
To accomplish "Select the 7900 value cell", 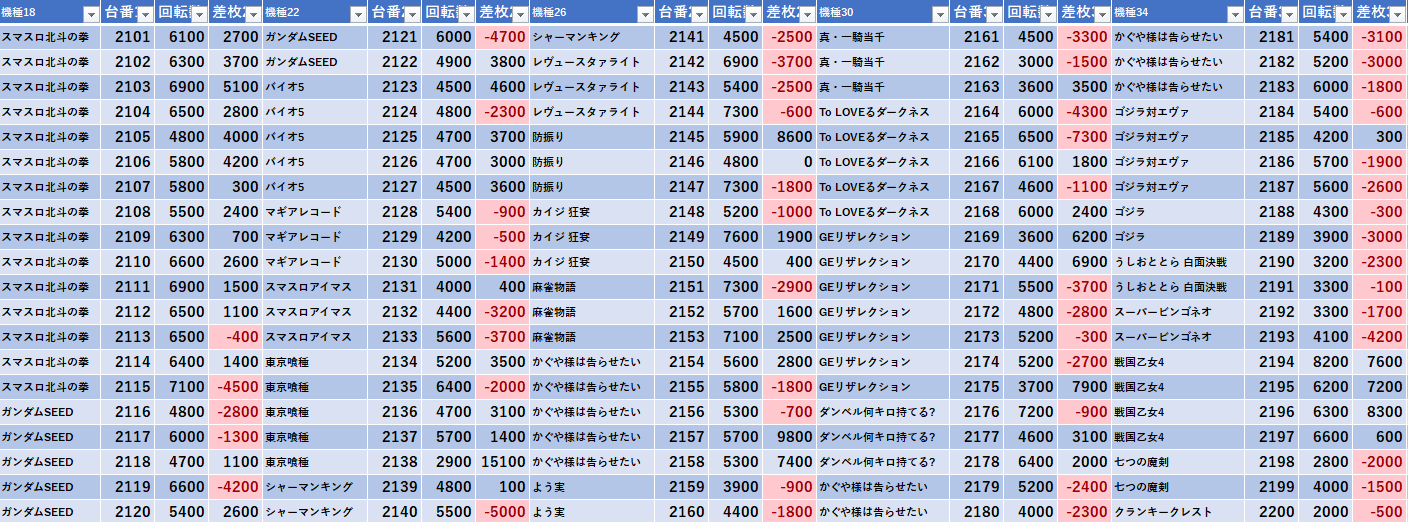I will pyautogui.click(x=1083, y=387).
